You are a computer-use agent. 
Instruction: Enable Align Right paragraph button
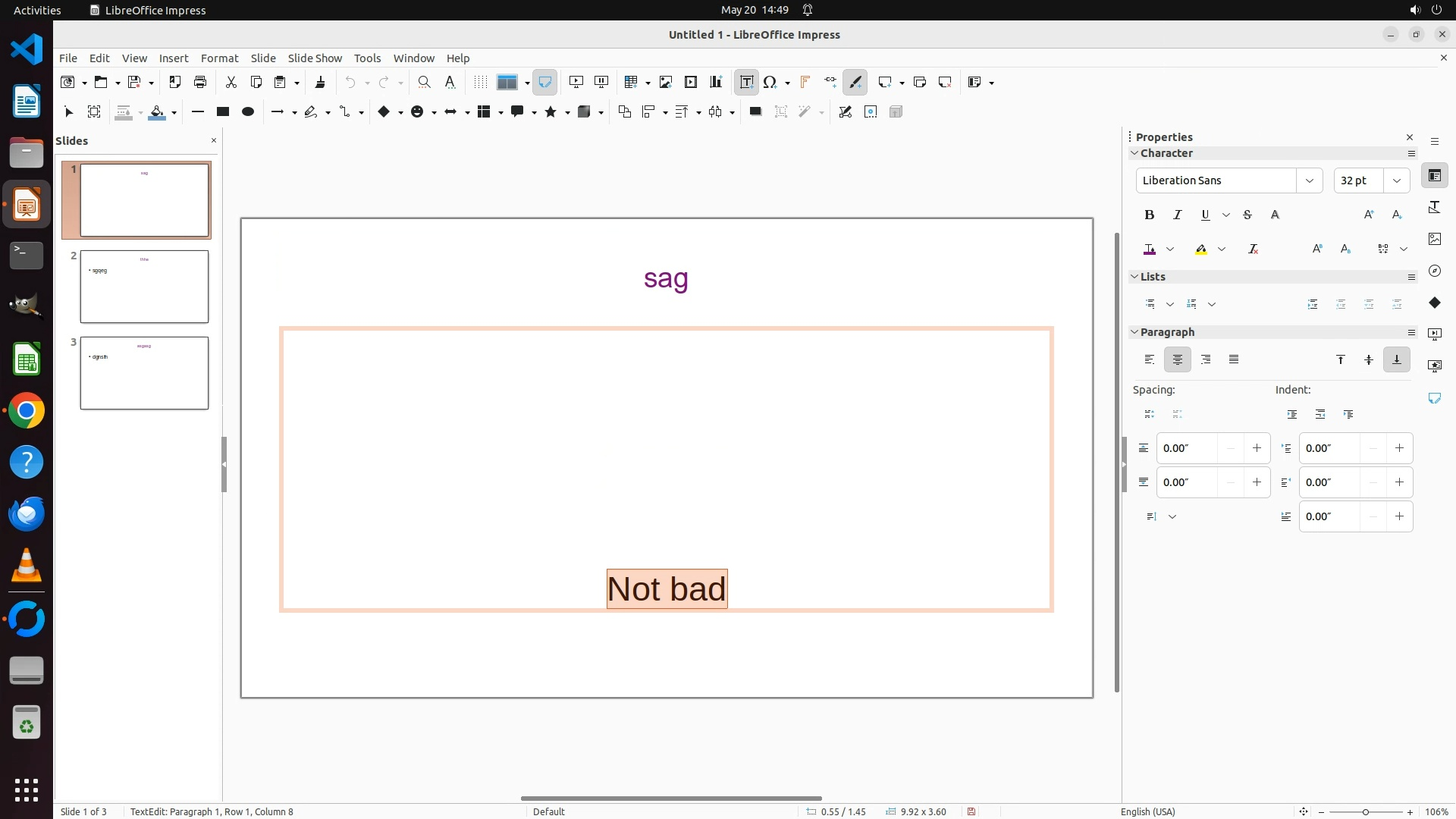pyautogui.click(x=1205, y=359)
